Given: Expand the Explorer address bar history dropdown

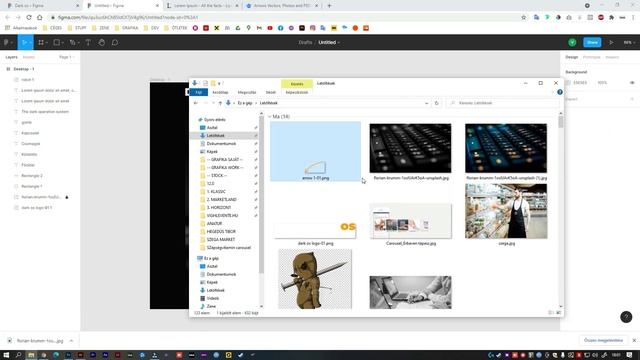Looking at the screenshot, I should 427,103.
